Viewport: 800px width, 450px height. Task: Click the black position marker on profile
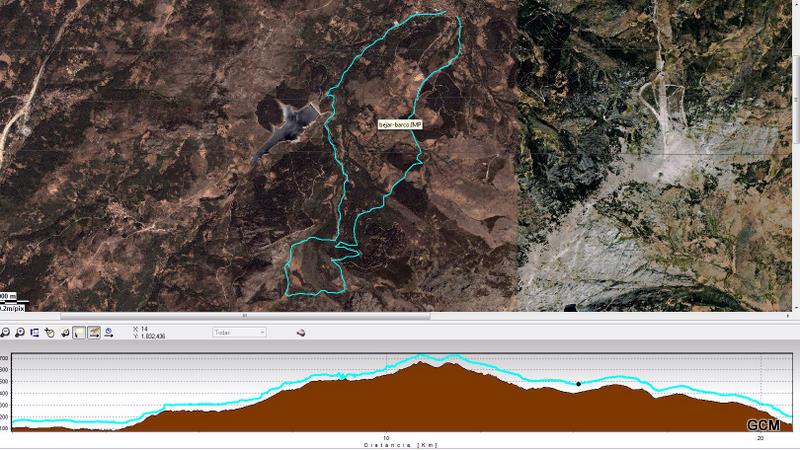click(578, 383)
